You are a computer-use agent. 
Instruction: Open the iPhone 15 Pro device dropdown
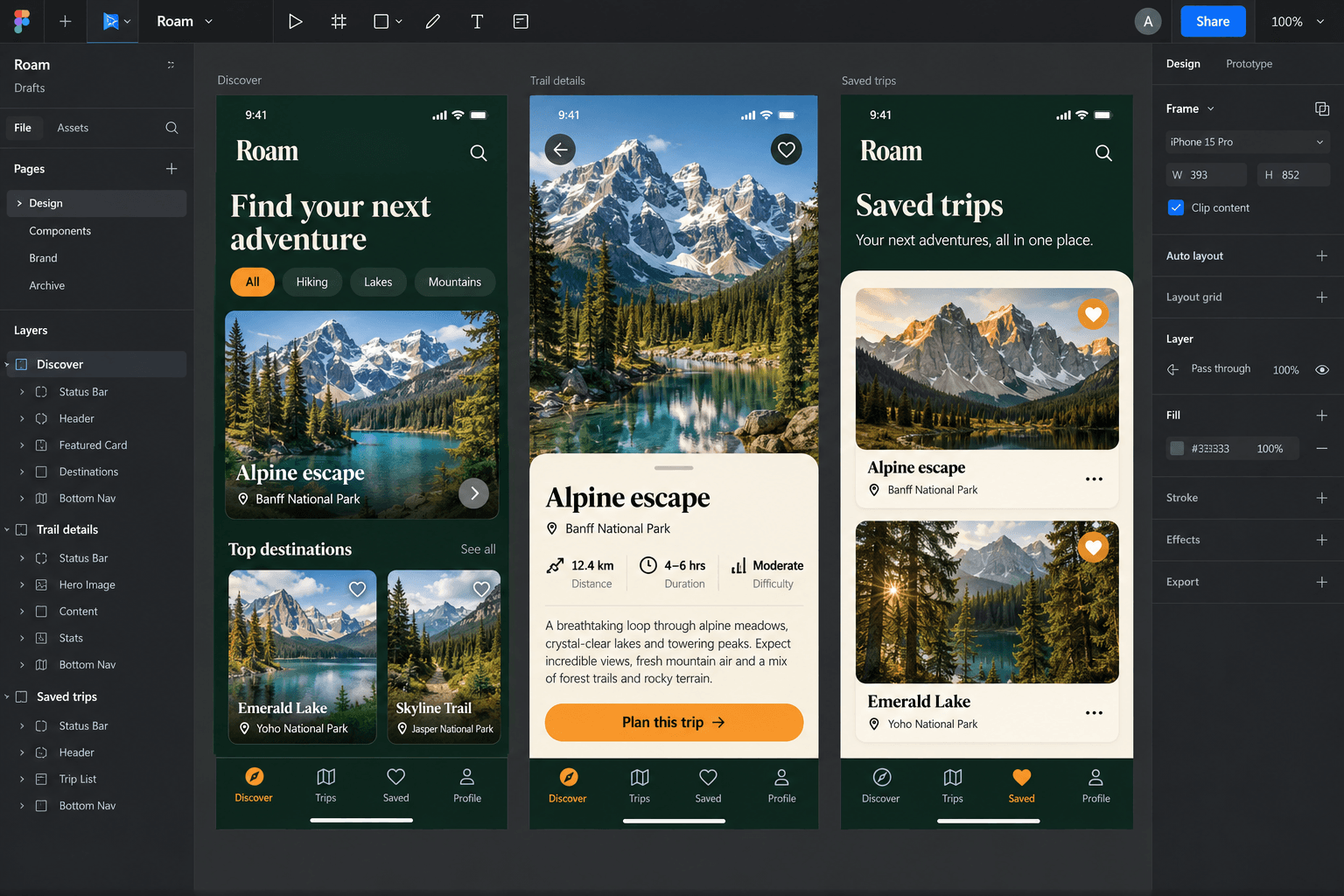coord(1248,142)
